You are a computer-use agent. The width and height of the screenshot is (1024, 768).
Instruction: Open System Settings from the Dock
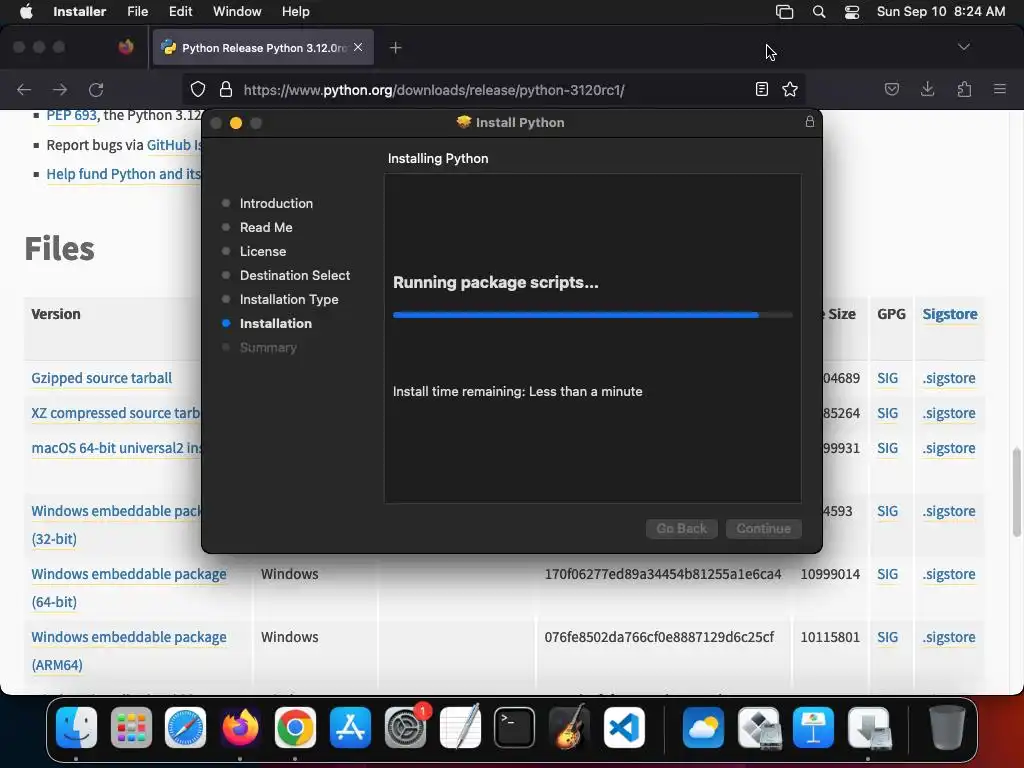pos(405,727)
